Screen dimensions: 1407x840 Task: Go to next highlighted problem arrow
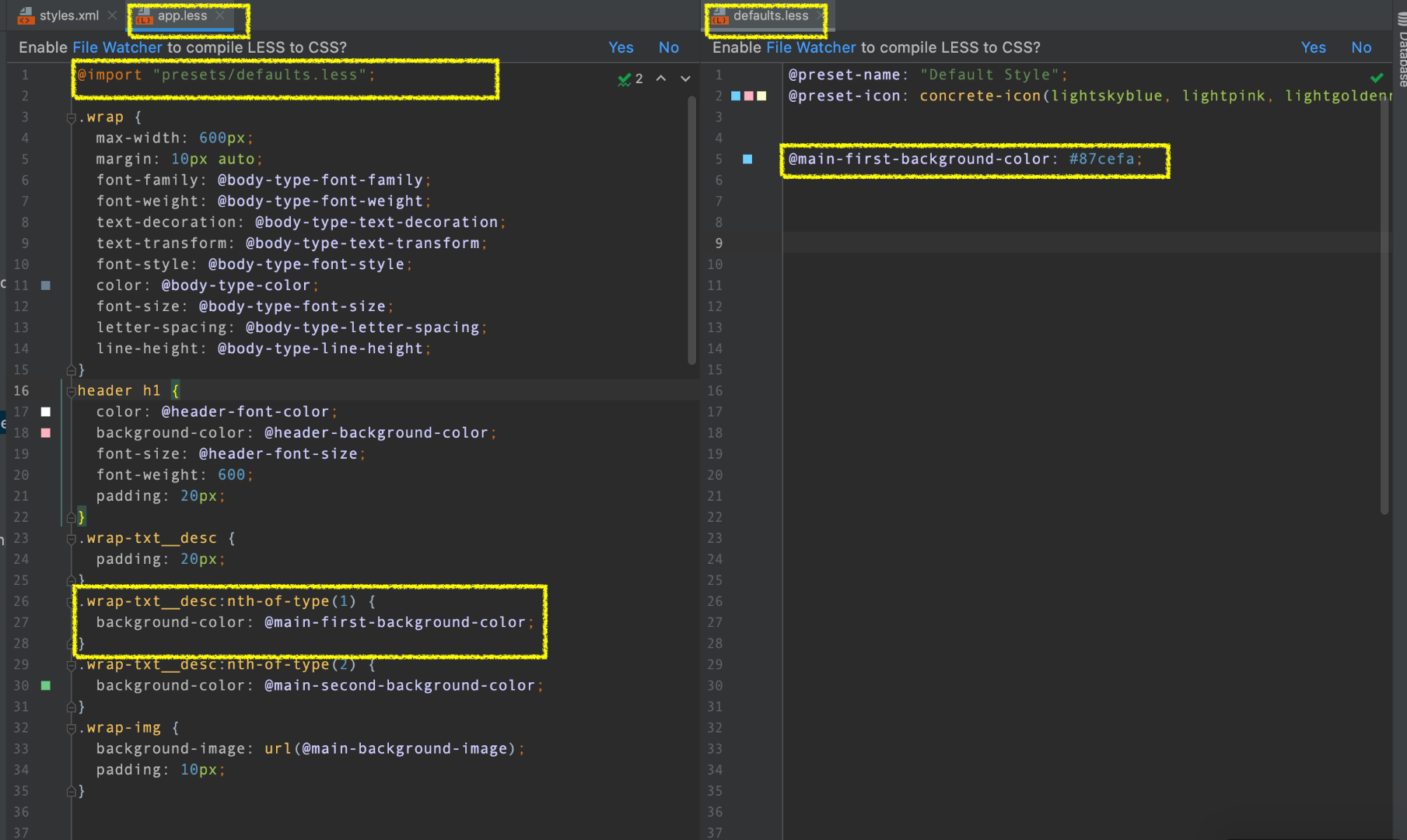685,79
